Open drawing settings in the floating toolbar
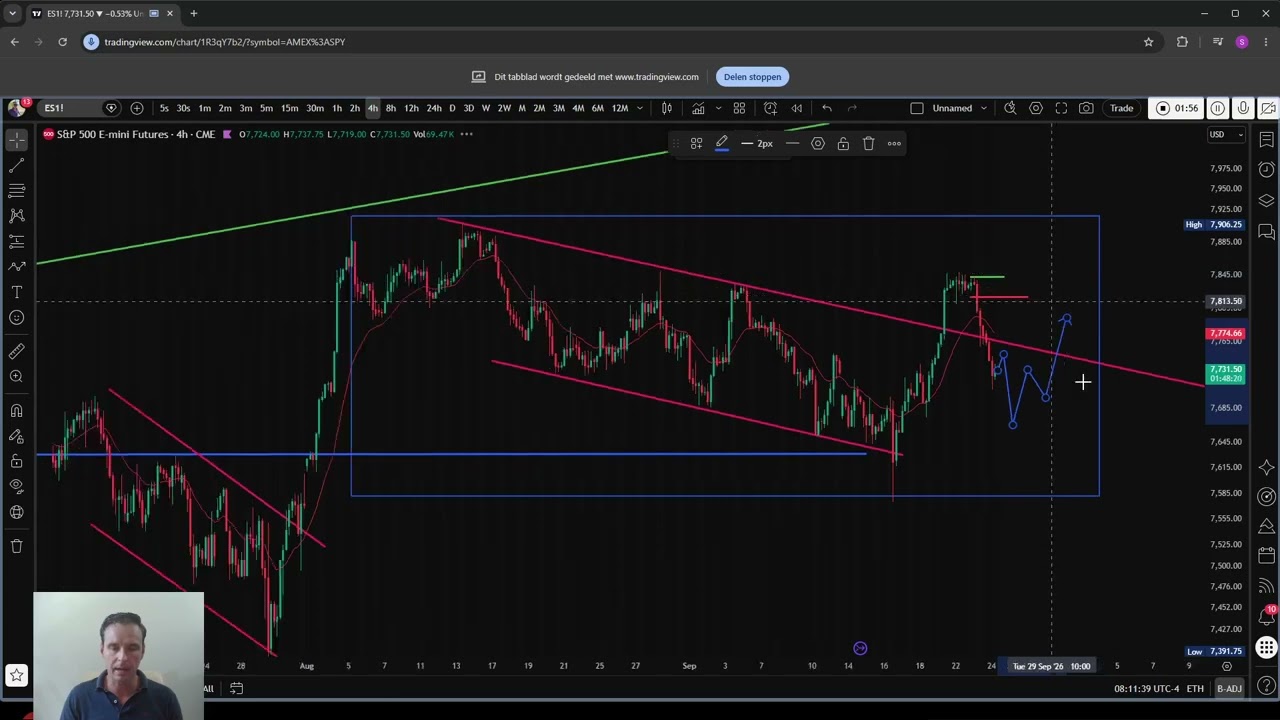This screenshot has height=720, width=1280. [x=818, y=143]
